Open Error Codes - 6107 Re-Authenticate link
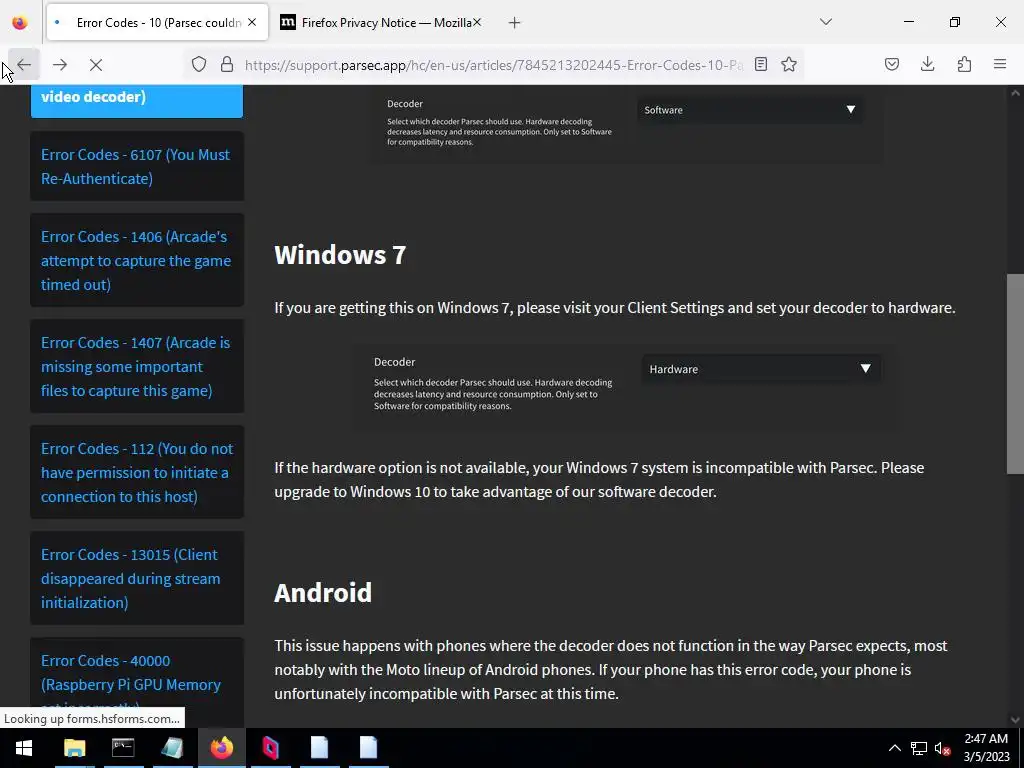This screenshot has width=1024, height=768. pos(135,167)
